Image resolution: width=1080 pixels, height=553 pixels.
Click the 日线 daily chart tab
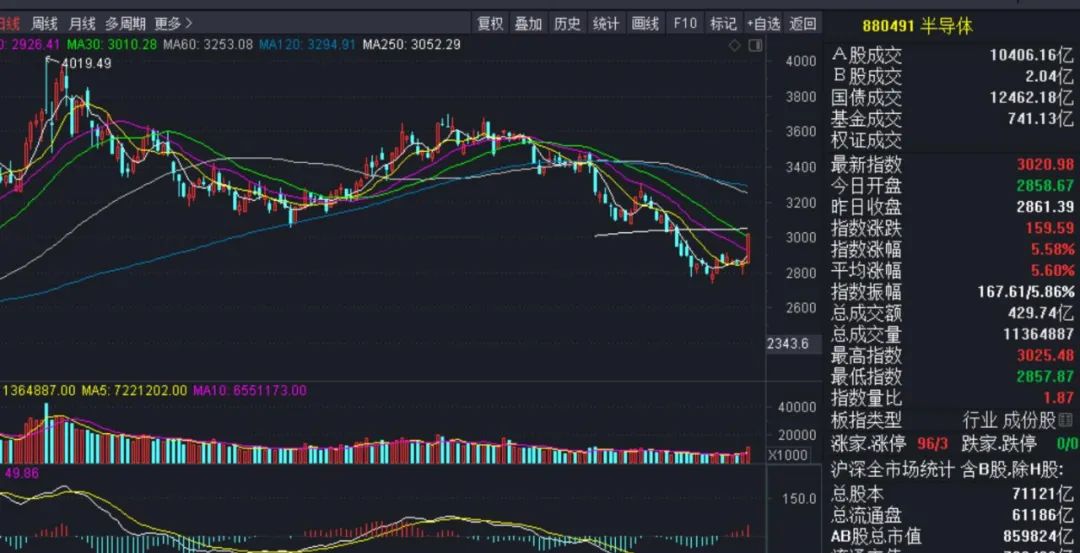coord(10,24)
